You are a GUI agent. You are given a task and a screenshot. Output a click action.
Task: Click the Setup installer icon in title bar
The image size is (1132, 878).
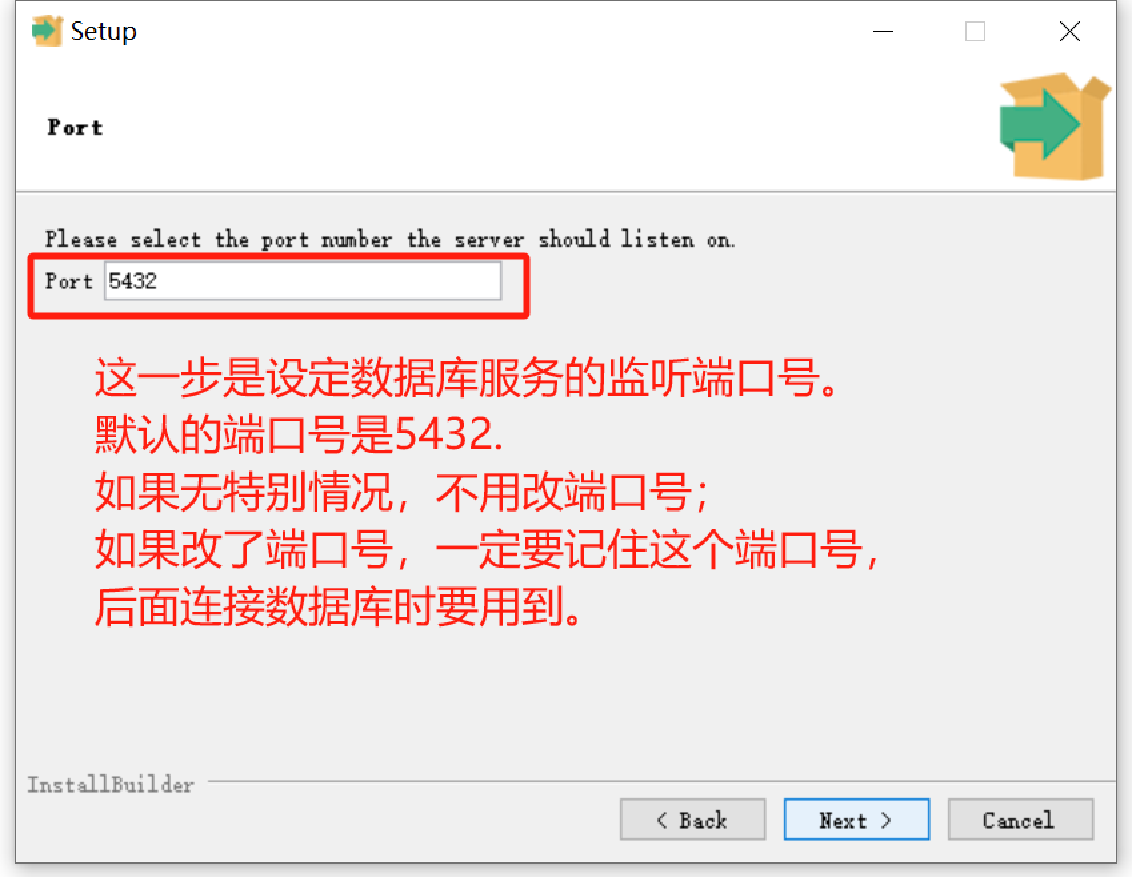coord(47,31)
